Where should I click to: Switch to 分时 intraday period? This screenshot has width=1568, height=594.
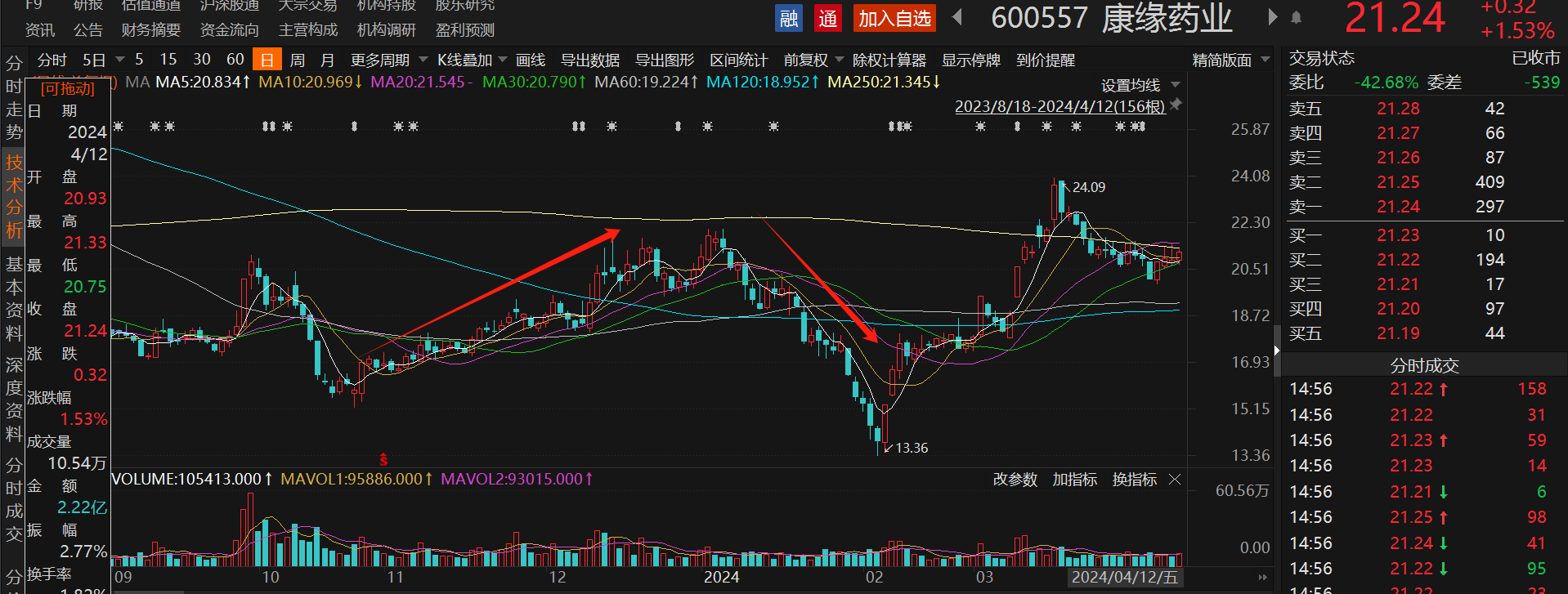click(52, 60)
